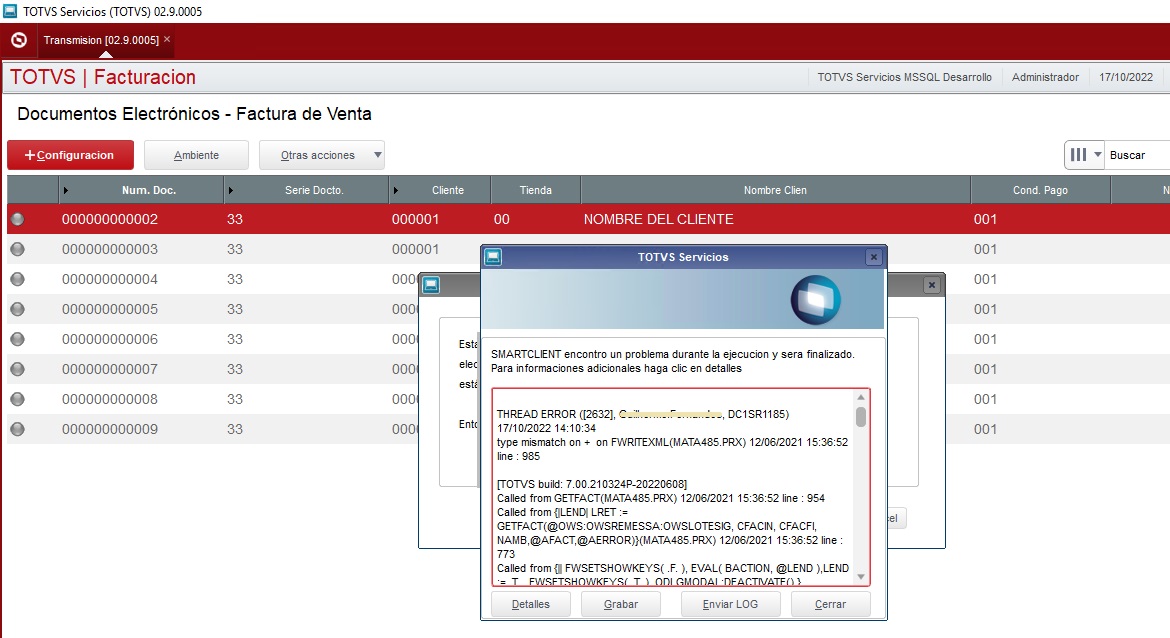Click the Tienda column header

tap(536, 190)
